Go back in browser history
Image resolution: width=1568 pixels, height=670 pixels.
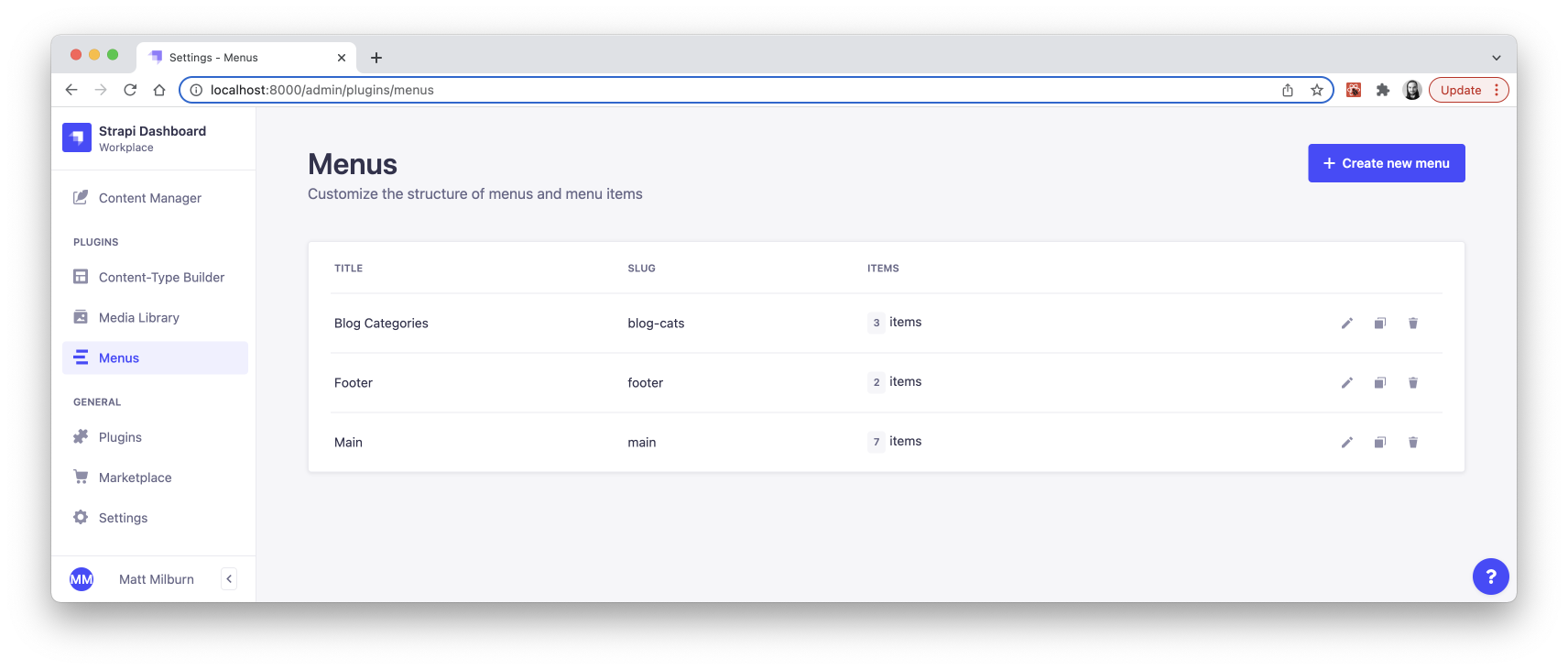pos(71,90)
